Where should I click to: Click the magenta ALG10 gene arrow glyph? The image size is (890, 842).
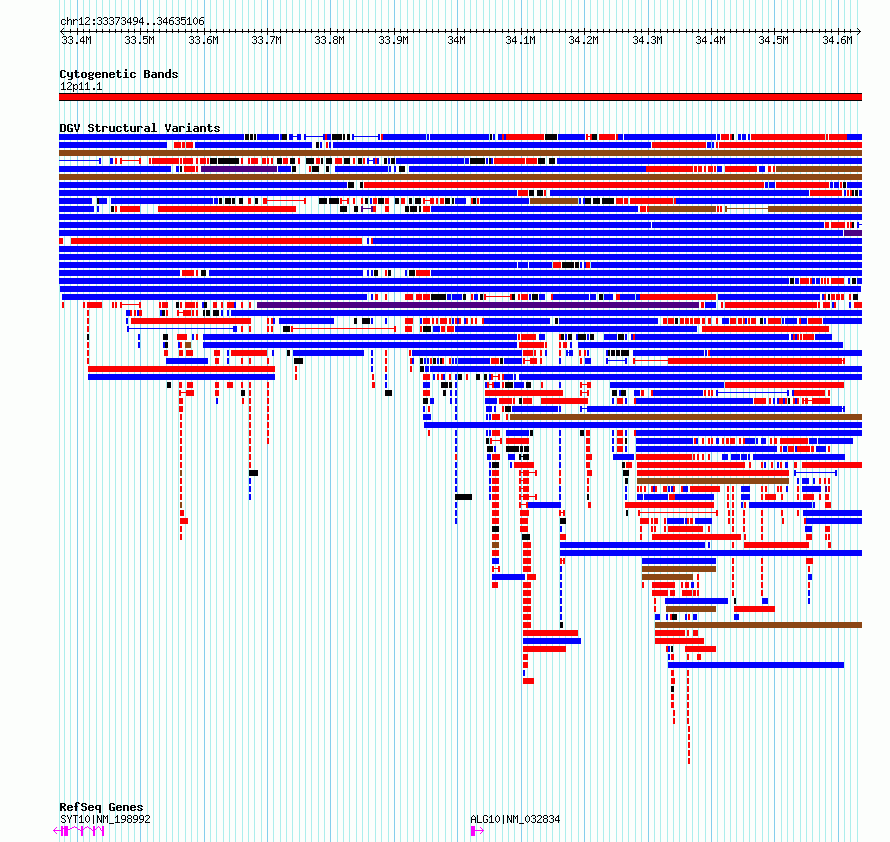(x=477, y=831)
